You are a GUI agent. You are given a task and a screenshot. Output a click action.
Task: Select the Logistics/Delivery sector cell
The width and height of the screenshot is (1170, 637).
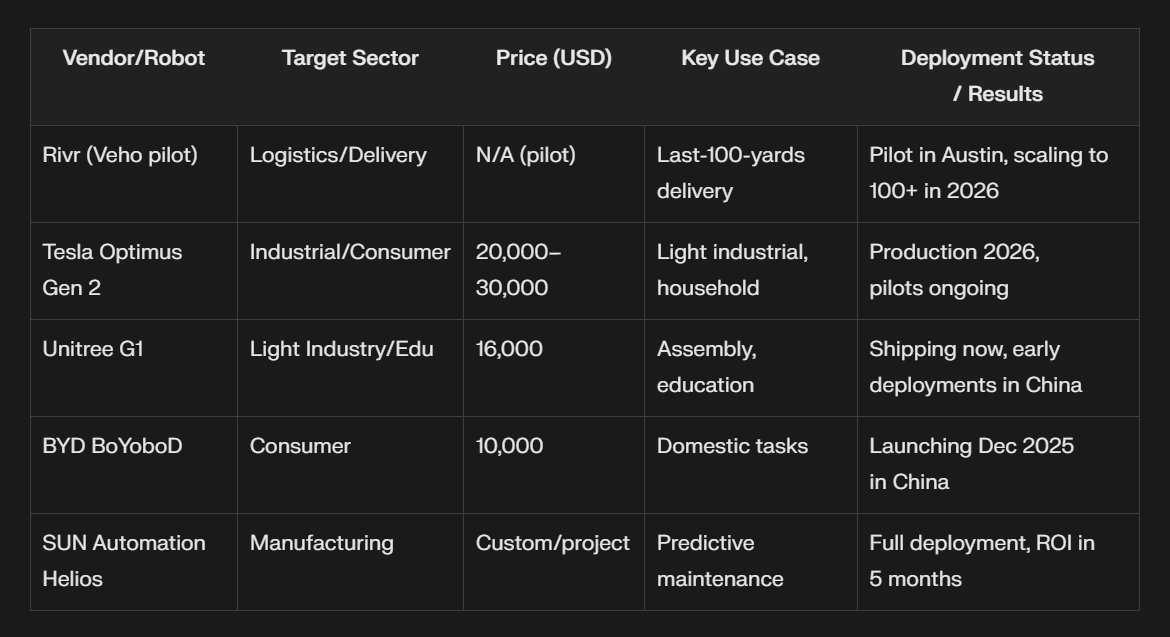(x=338, y=155)
